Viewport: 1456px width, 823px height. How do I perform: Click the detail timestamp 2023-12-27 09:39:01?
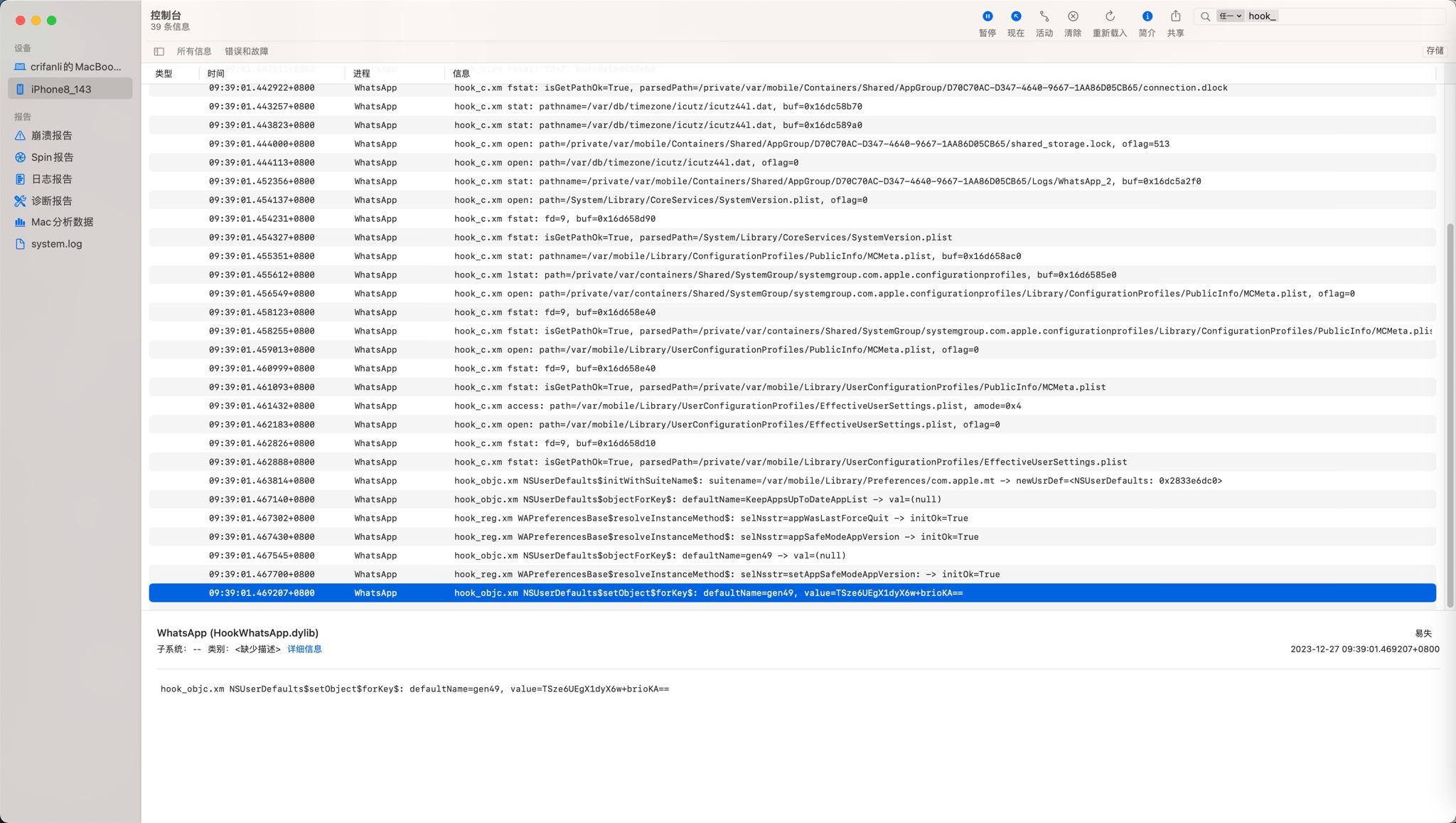click(x=1364, y=649)
